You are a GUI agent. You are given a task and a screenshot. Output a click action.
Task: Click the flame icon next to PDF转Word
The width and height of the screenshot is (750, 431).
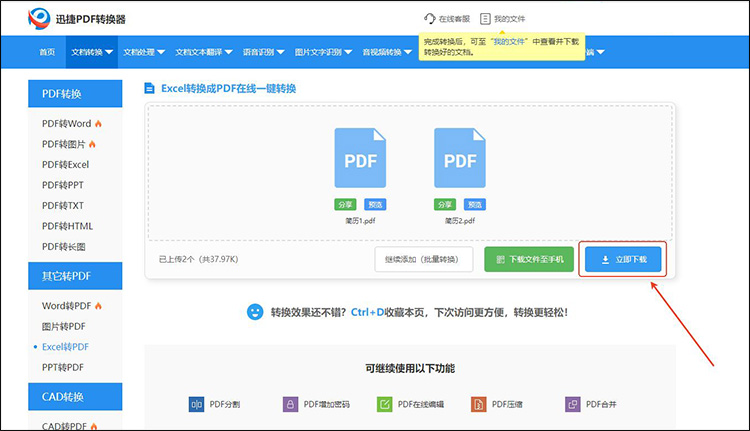pyautogui.click(x=99, y=123)
